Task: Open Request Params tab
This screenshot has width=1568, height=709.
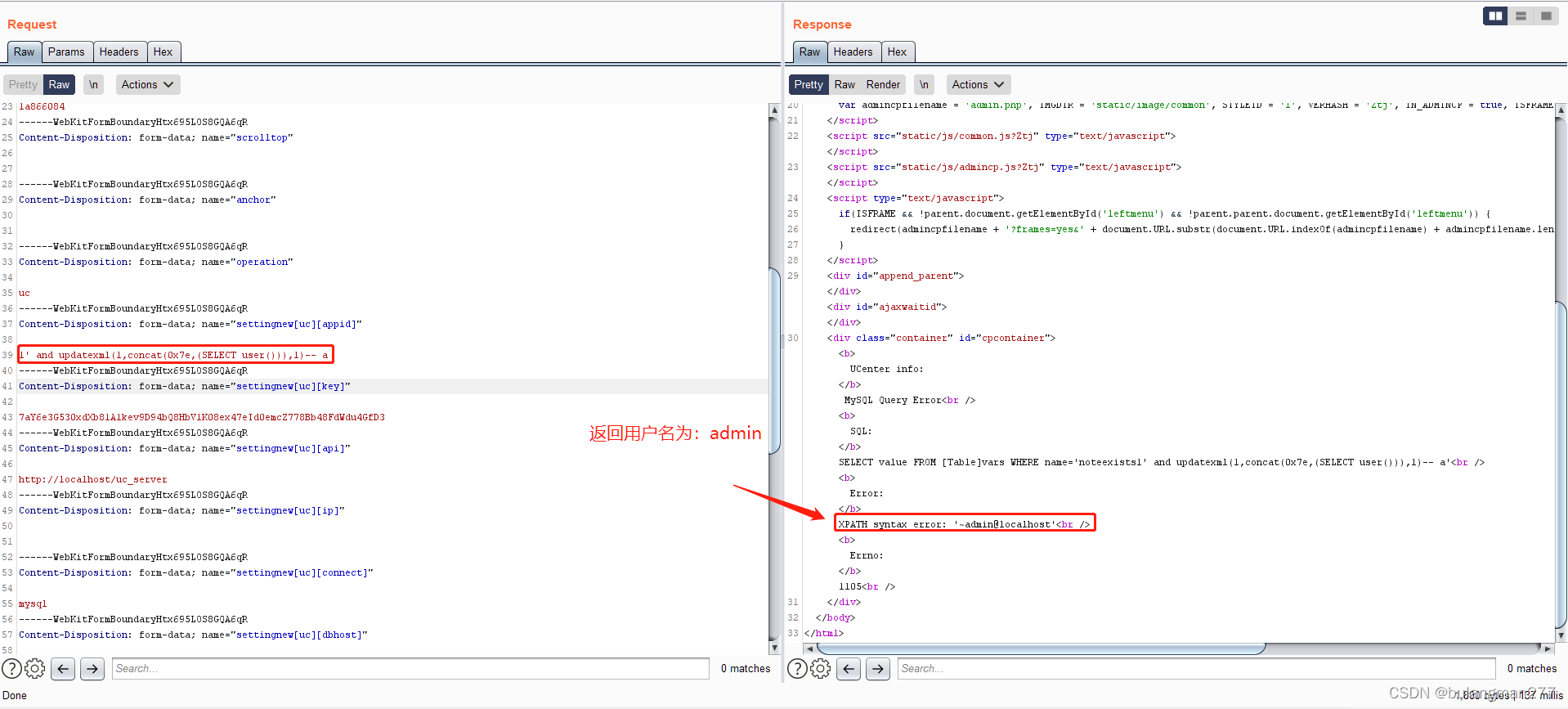Action: 66,52
